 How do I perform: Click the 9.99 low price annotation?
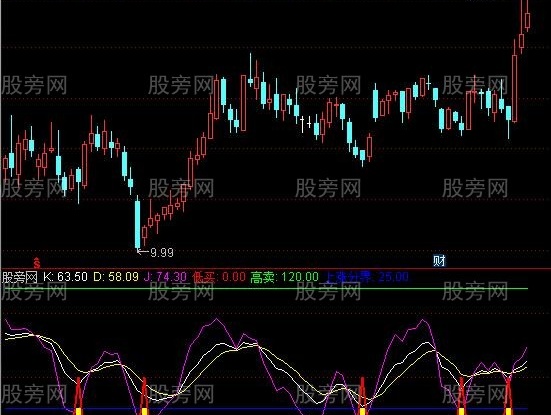(x=162, y=252)
